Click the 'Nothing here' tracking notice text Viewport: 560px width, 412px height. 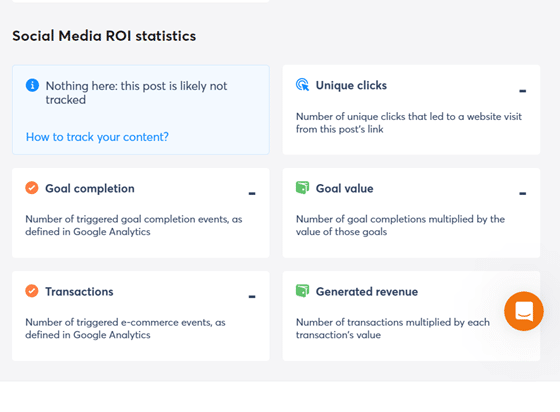[136, 93]
